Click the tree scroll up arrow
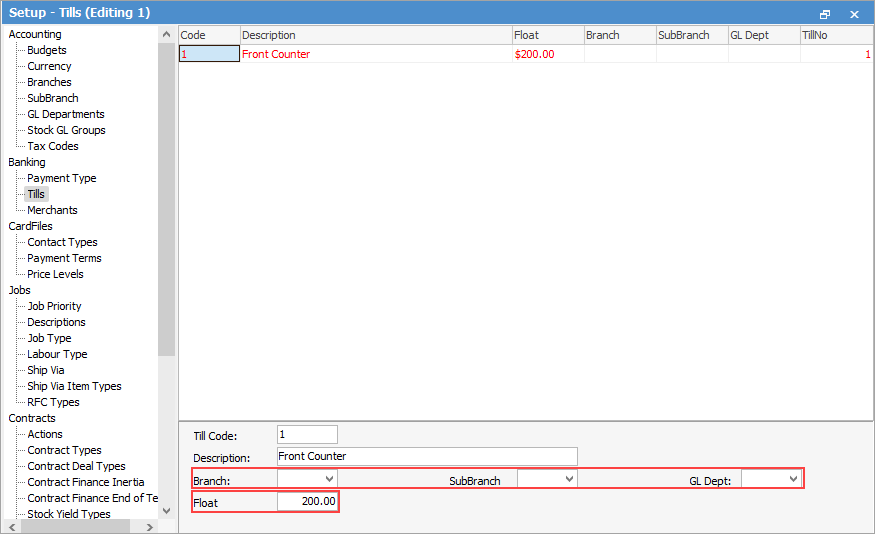 (x=166, y=35)
